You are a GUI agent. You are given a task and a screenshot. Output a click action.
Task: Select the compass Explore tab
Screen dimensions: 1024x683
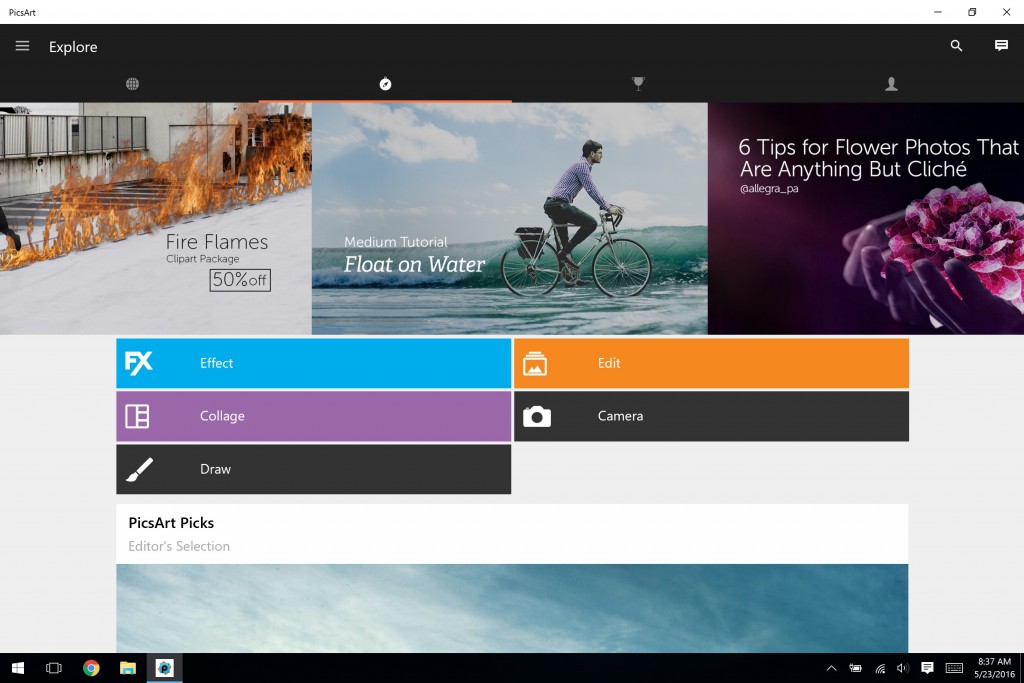tap(385, 84)
